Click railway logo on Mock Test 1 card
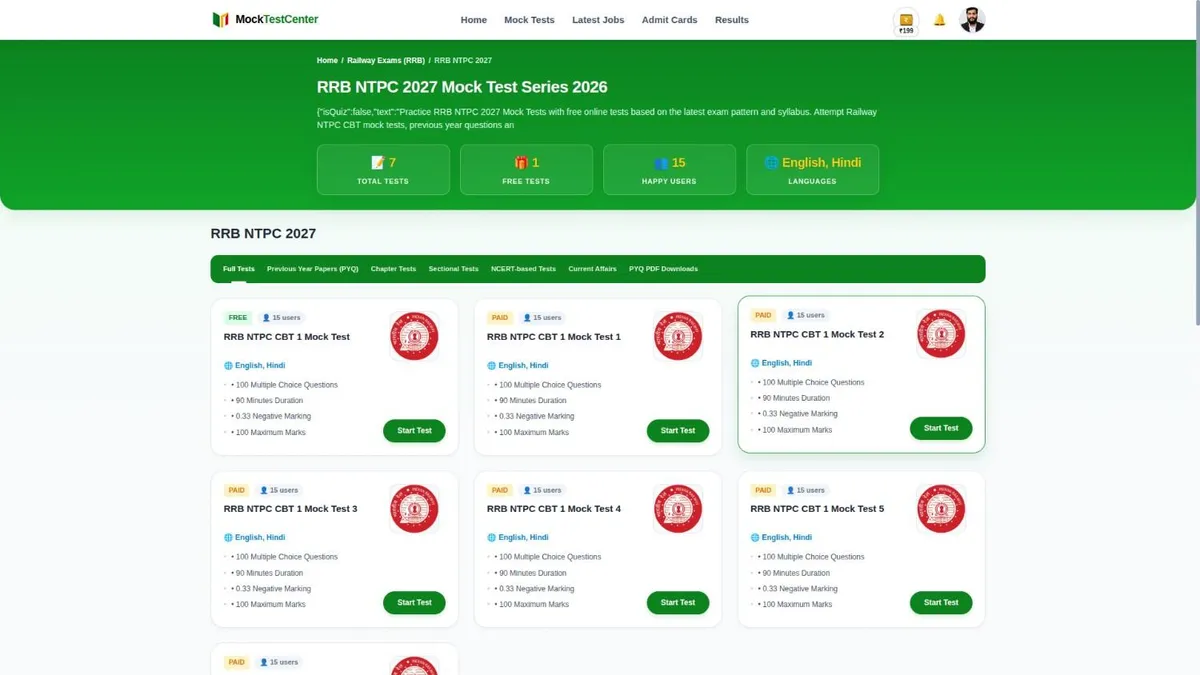Image resolution: width=1200 pixels, height=675 pixels. (678, 336)
